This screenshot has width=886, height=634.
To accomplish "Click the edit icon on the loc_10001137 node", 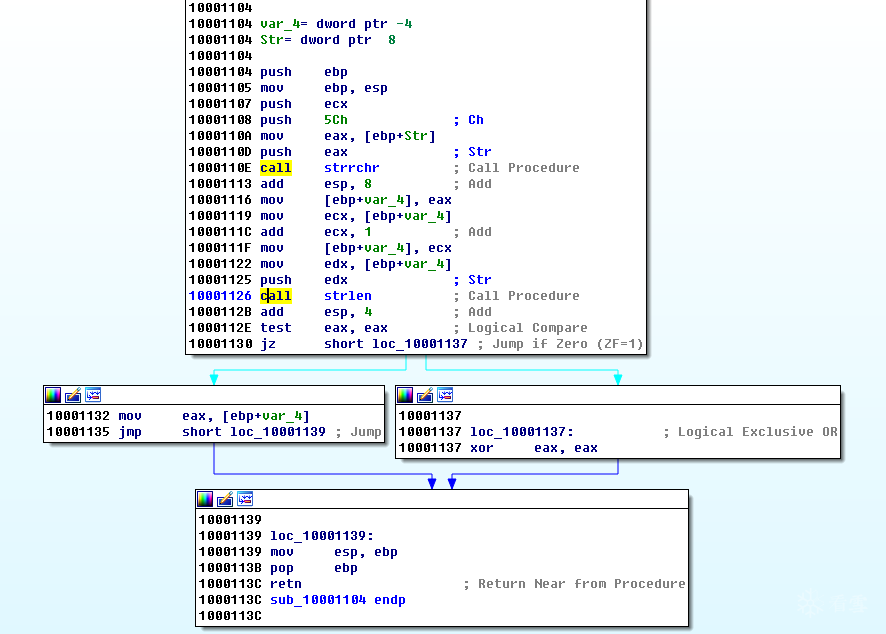I will coord(425,395).
